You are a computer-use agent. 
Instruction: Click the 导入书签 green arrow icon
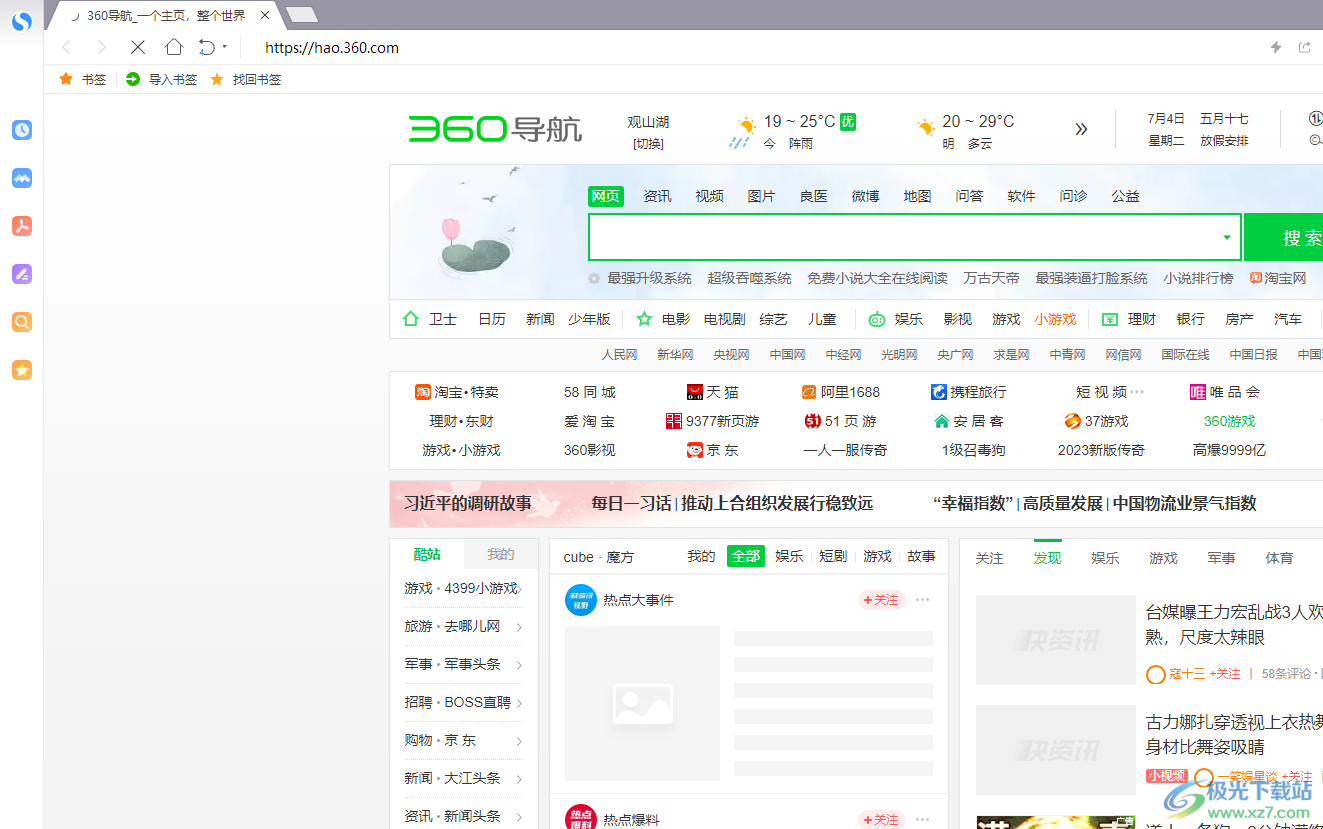pos(133,79)
